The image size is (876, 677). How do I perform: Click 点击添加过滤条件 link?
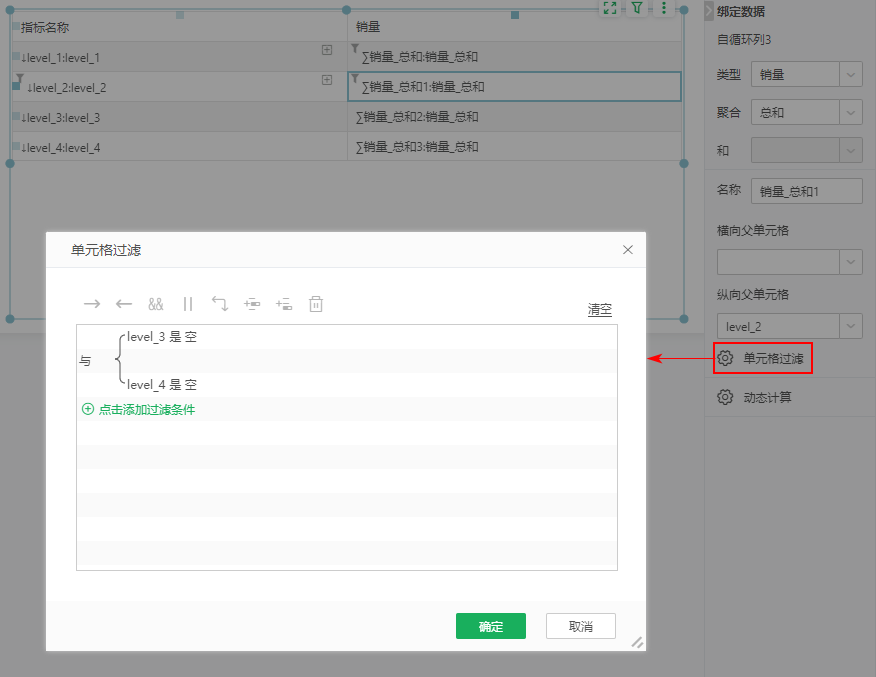pos(147,409)
